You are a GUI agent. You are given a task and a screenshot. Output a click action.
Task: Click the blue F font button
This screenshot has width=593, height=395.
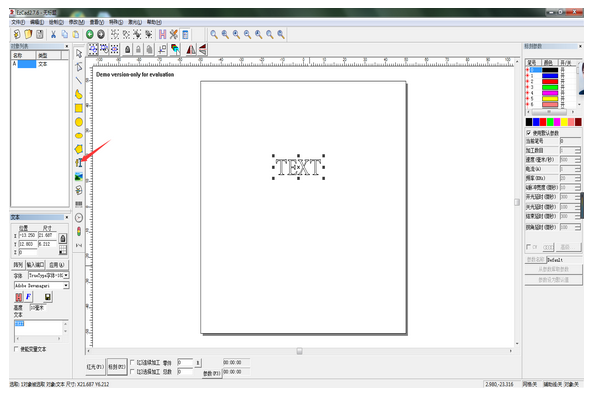pos(28,297)
